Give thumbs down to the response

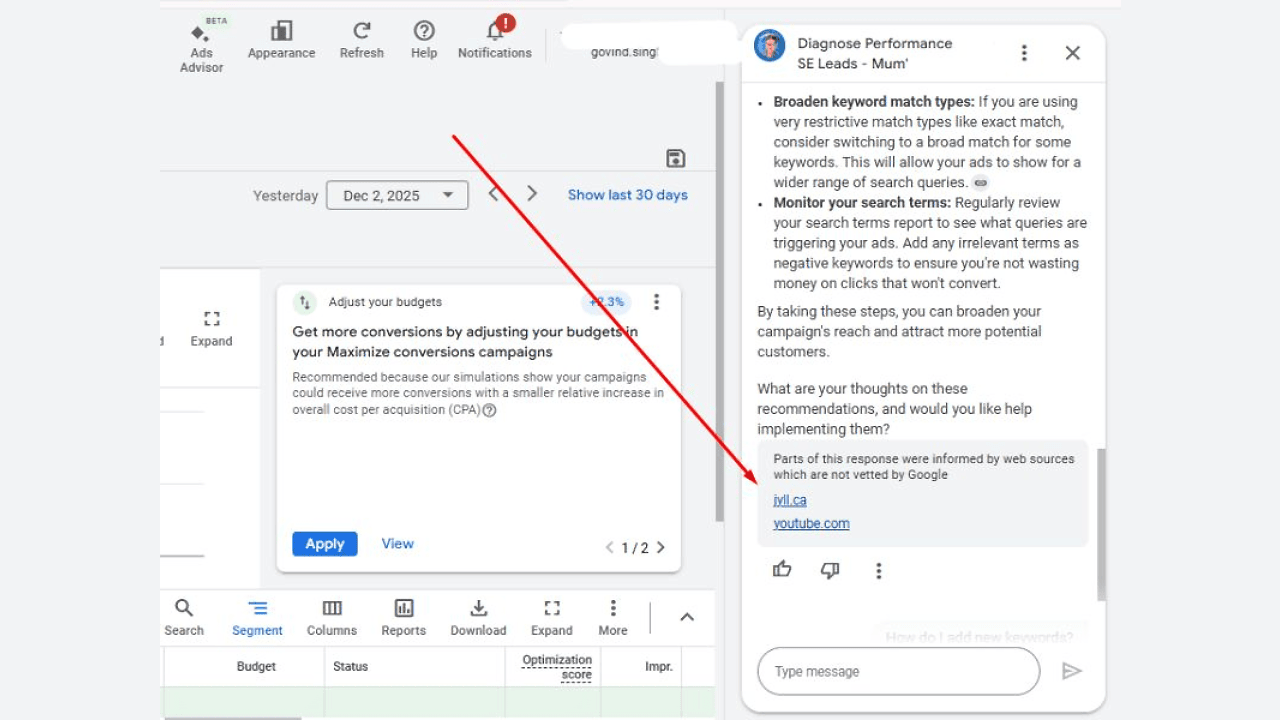830,570
